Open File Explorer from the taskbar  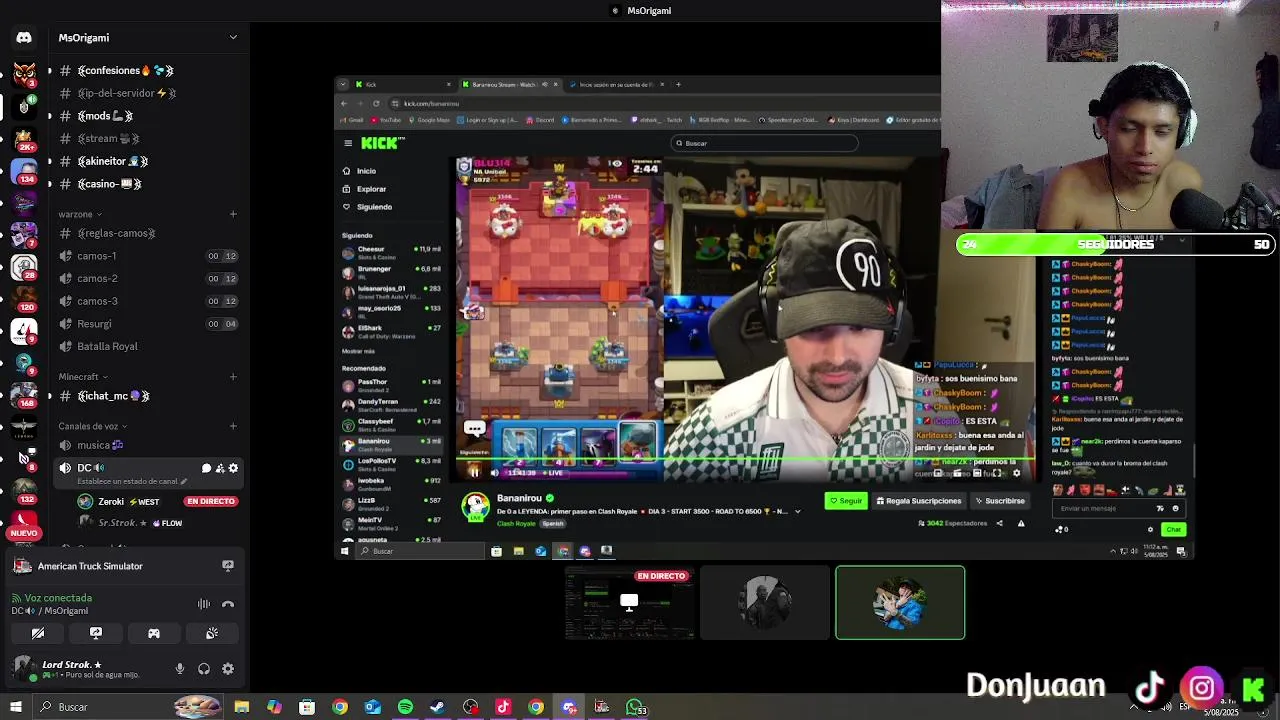click(x=241, y=707)
